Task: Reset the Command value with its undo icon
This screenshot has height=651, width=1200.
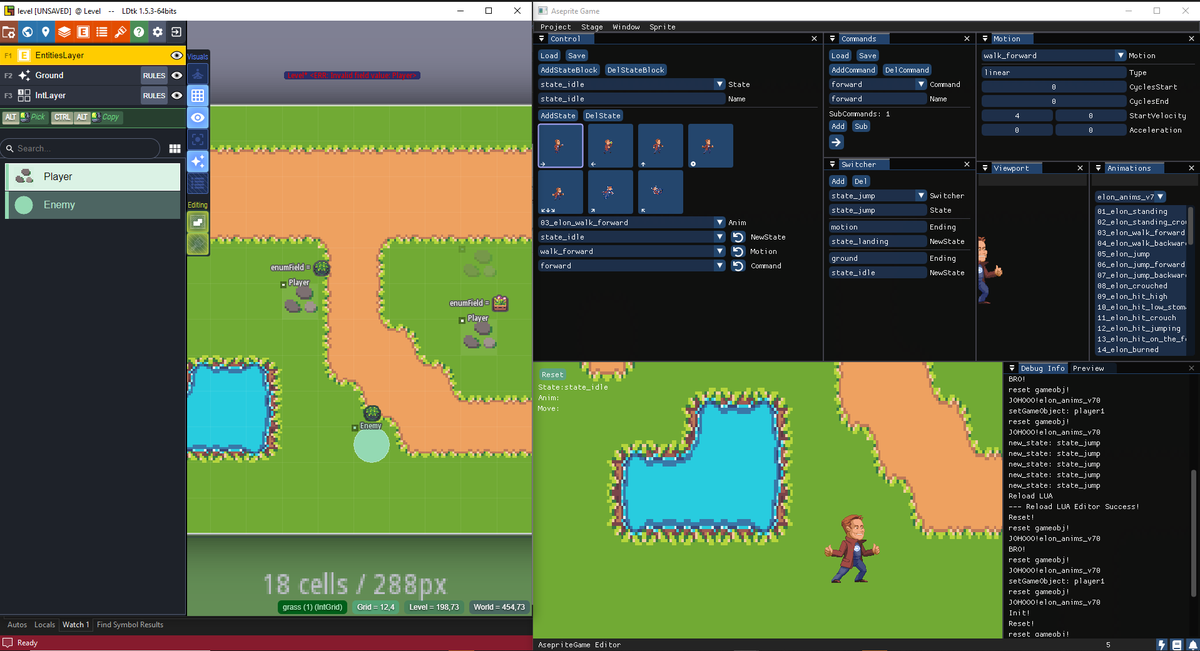Action: click(737, 266)
